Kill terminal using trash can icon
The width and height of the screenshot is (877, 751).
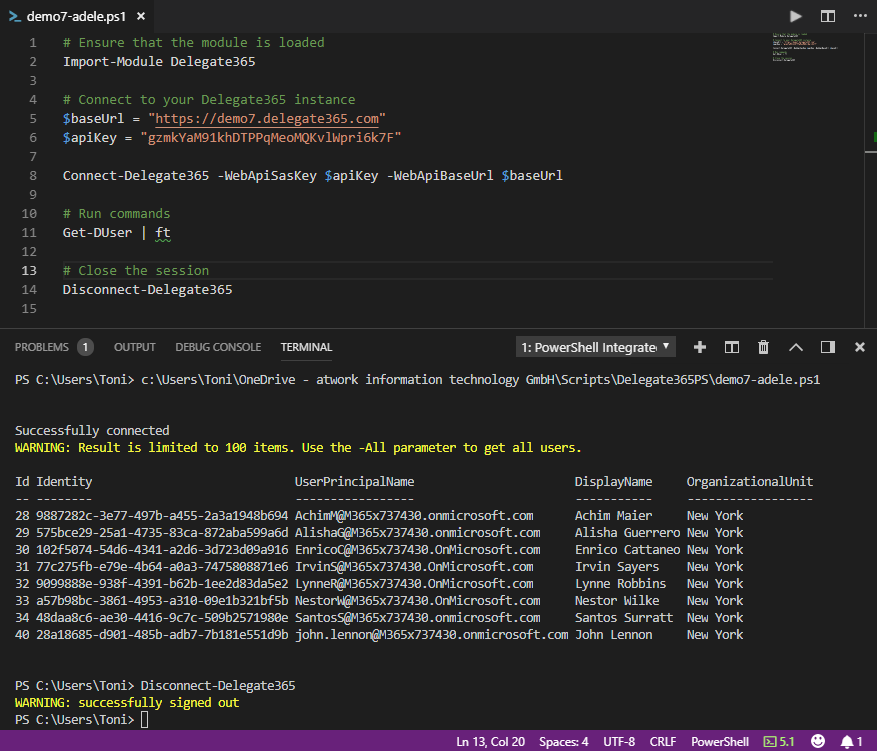click(764, 347)
